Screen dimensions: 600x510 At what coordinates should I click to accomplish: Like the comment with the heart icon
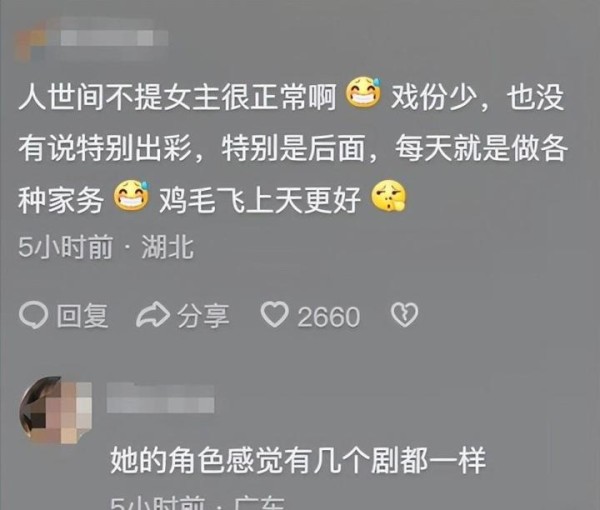click(275, 314)
